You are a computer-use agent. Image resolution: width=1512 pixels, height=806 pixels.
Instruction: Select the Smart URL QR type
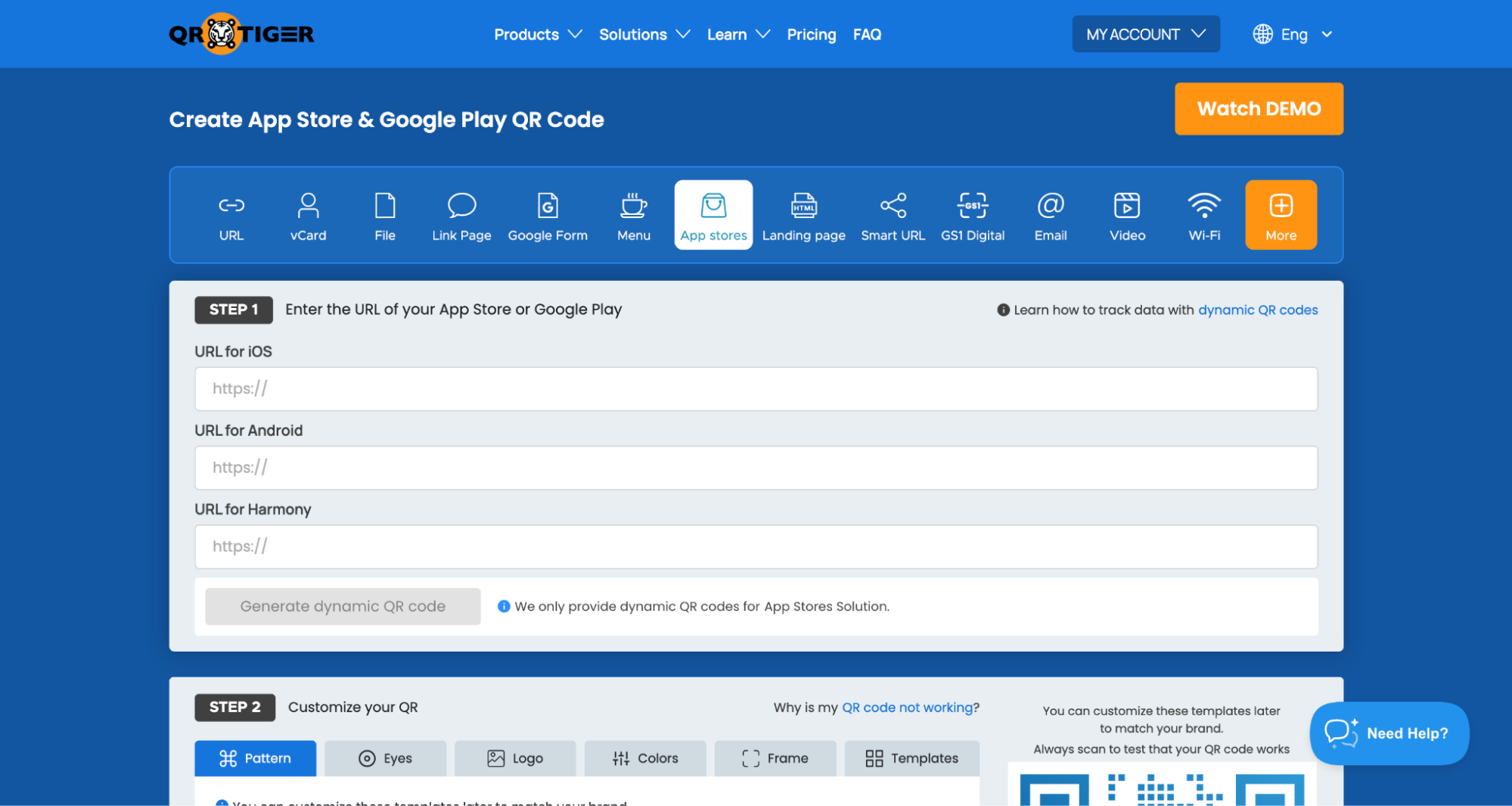tap(893, 216)
